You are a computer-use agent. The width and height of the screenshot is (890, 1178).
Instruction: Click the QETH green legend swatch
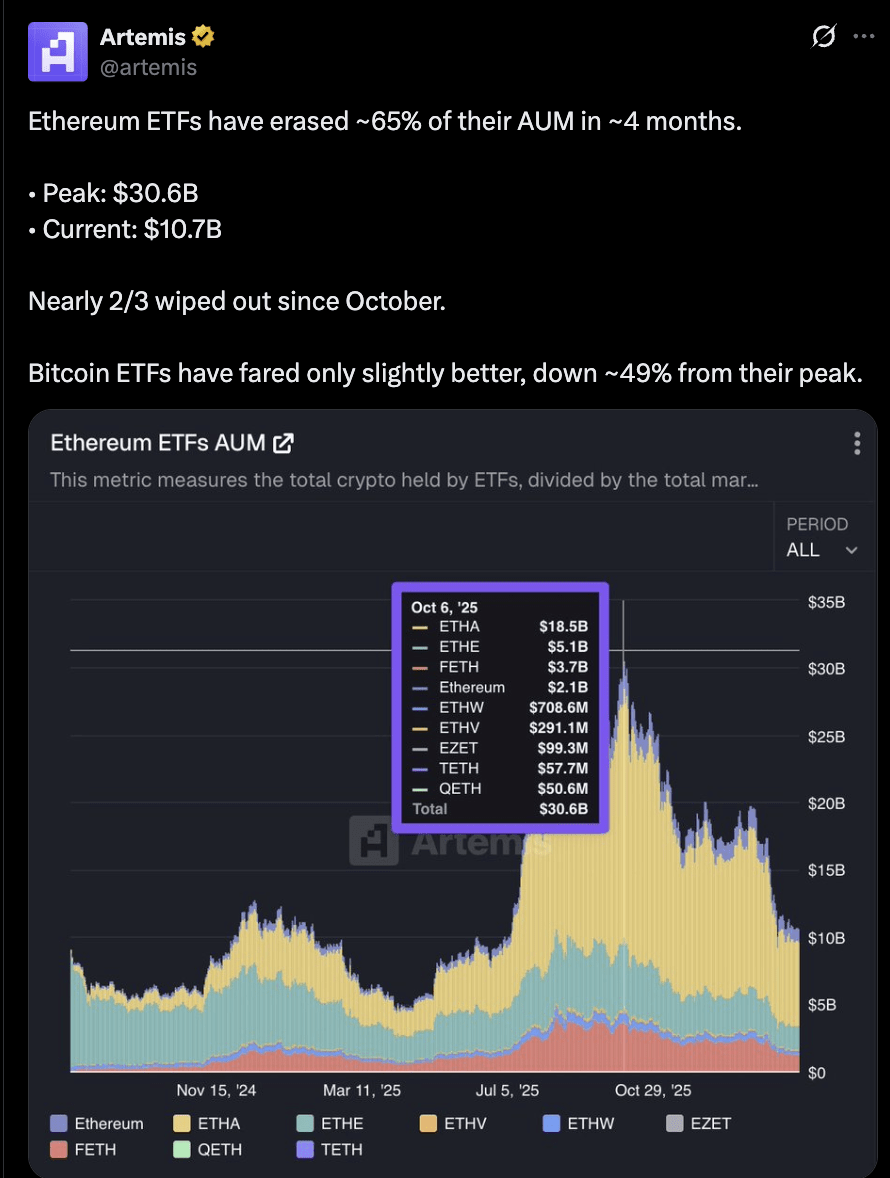pyautogui.click(x=182, y=1149)
